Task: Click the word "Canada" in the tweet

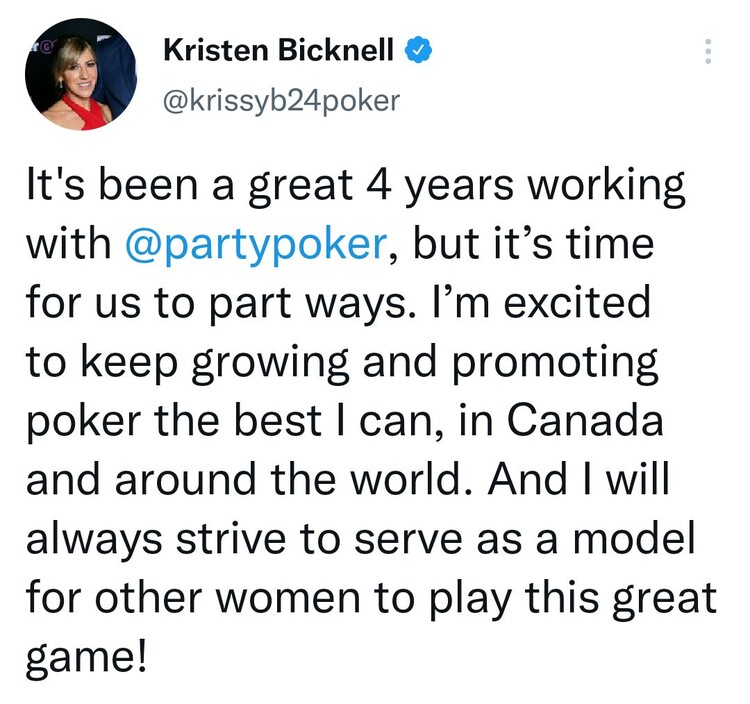Action: pos(585,420)
